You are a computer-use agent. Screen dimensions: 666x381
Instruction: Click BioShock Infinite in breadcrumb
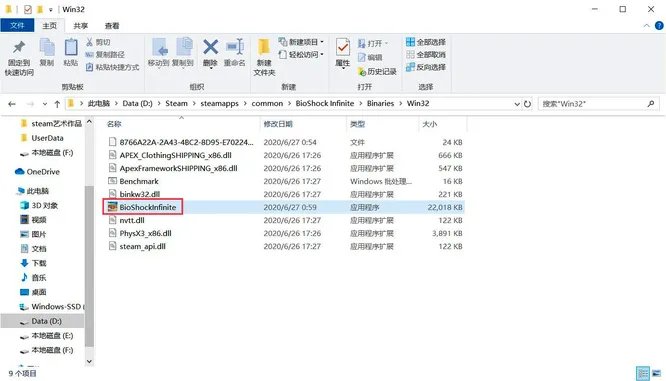point(325,103)
